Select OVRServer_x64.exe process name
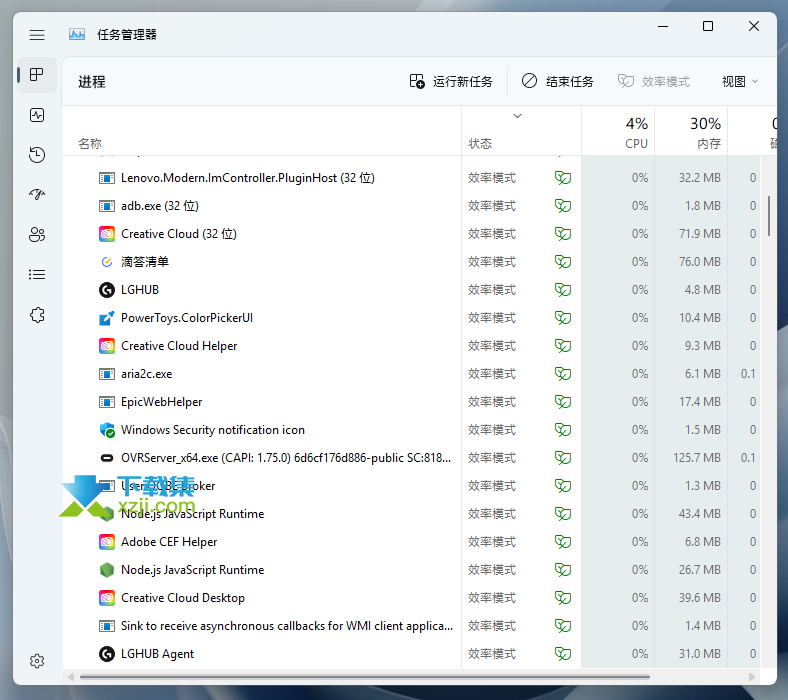The width and height of the screenshot is (788, 700). pos(285,458)
